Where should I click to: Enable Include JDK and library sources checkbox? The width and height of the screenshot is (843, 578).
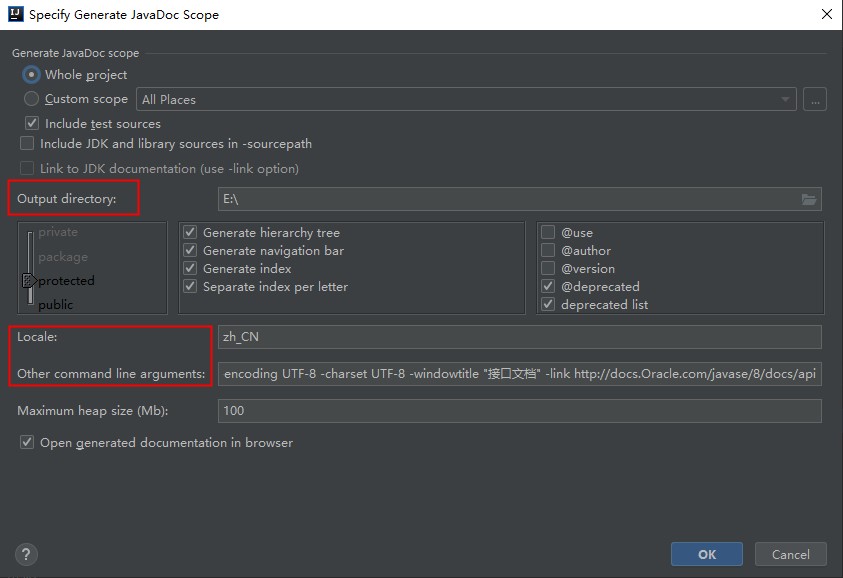tap(27, 144)
